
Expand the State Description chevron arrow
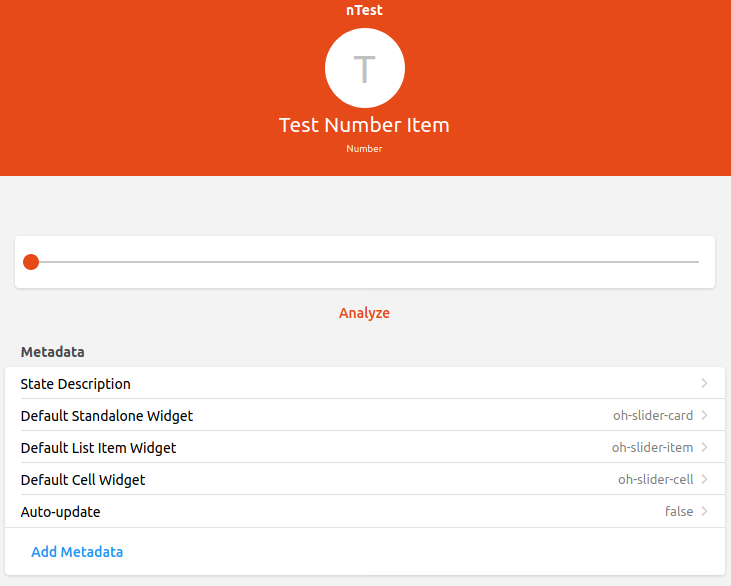704,383
